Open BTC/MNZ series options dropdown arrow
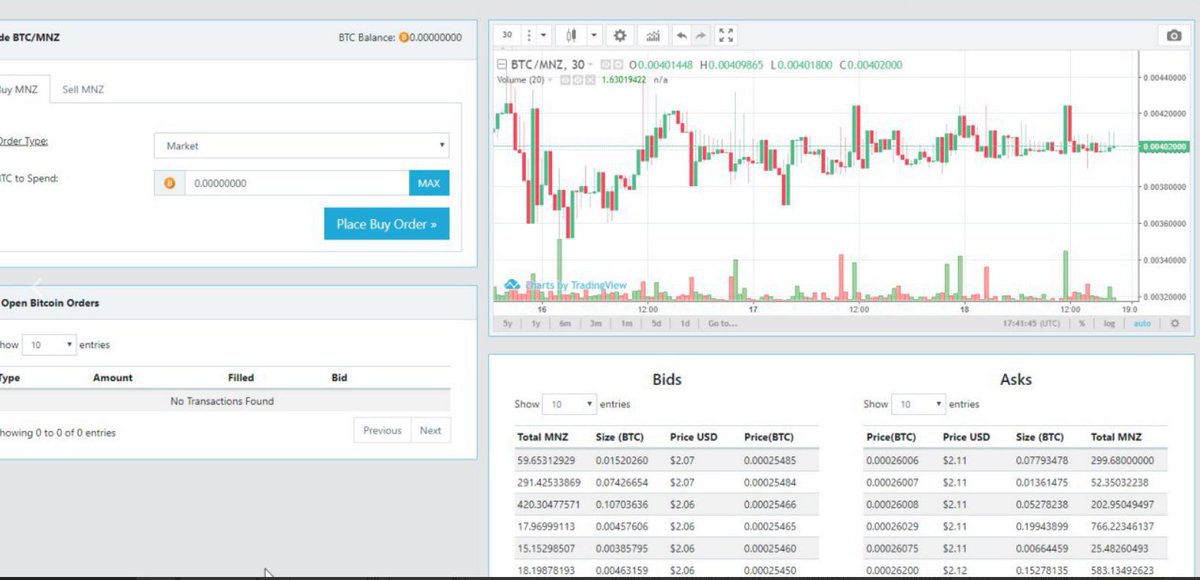 pyautogui.click(x=591, y=65)
